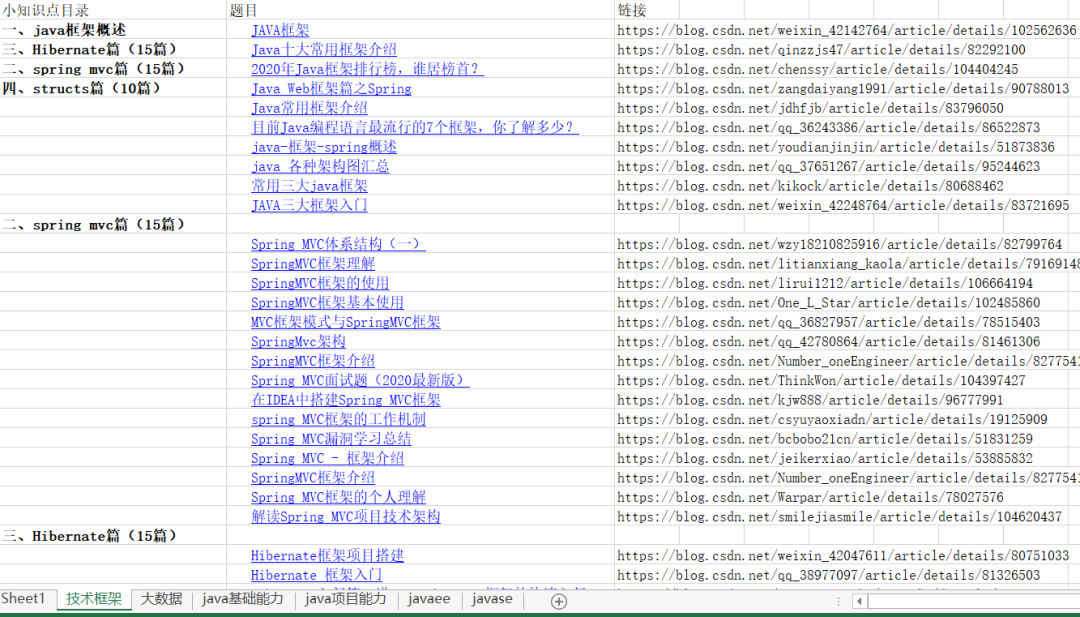Follow the Java常用框架介绍 link
This screenshot has width=1080, height=617.
point(309,108)
